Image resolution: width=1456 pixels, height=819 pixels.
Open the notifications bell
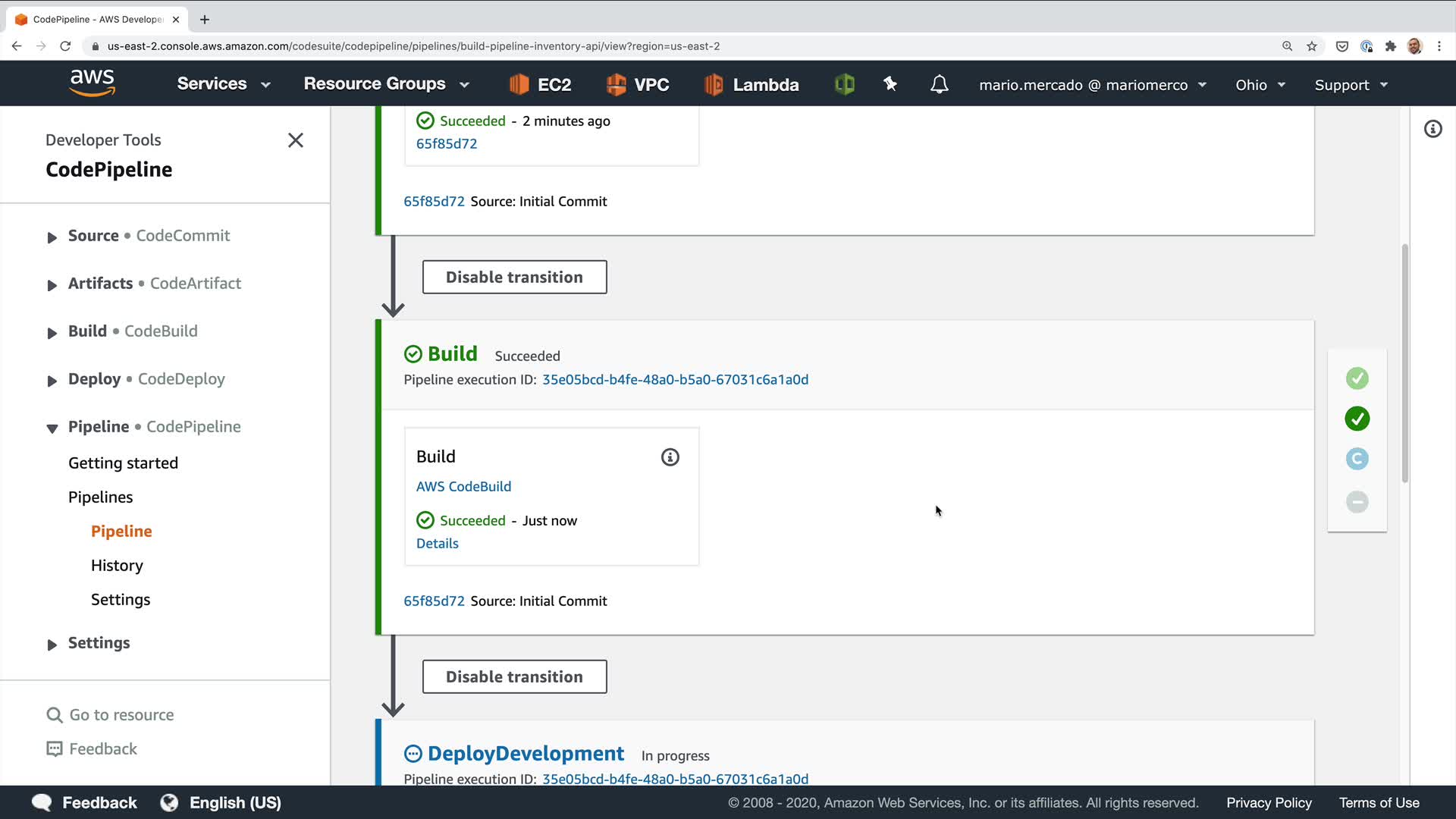(939, 84)
